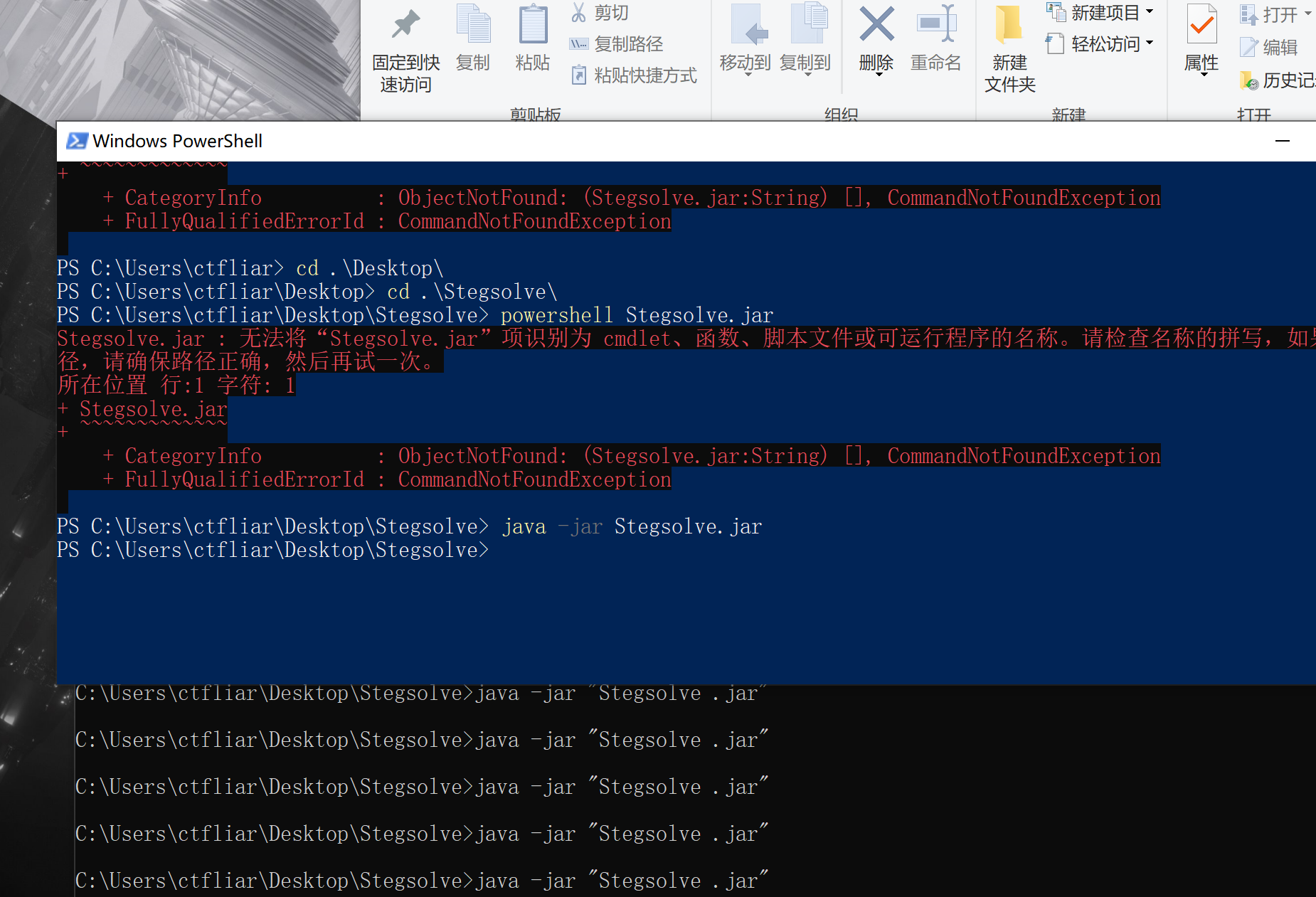Choose 复制路径 (Copy path) in ribbon
The image size is (1316, 897).
(616, 44)
